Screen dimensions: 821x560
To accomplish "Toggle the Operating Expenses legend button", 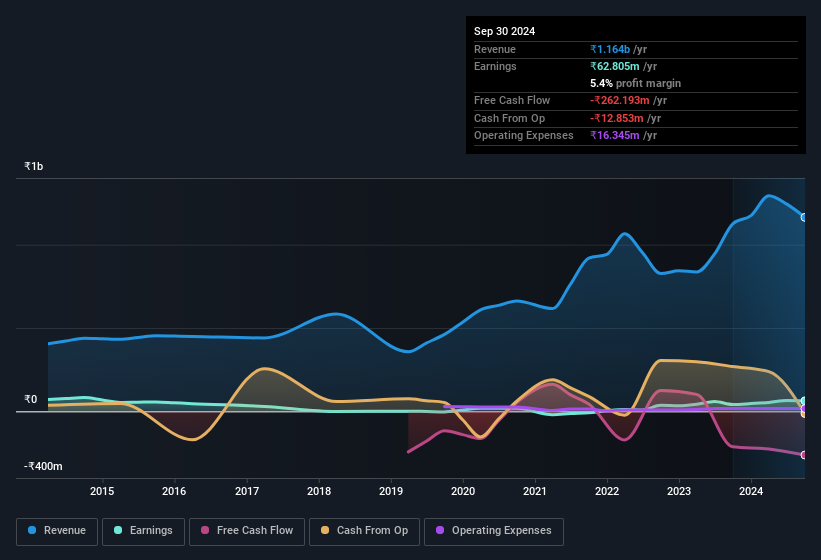I will tap(494, 531).
